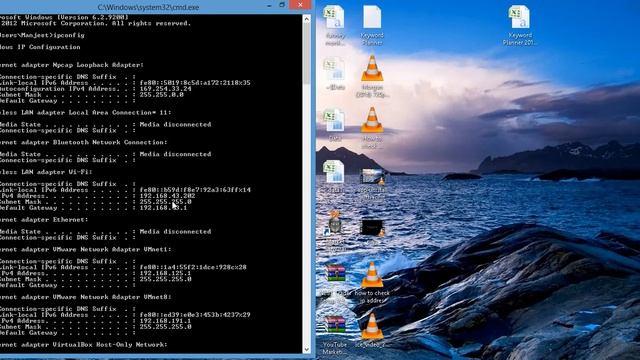The image size is (640, 360).
Task: Click the Wi-Fi default gateway 192.168.43.1
Action: [x=163, y=208]
